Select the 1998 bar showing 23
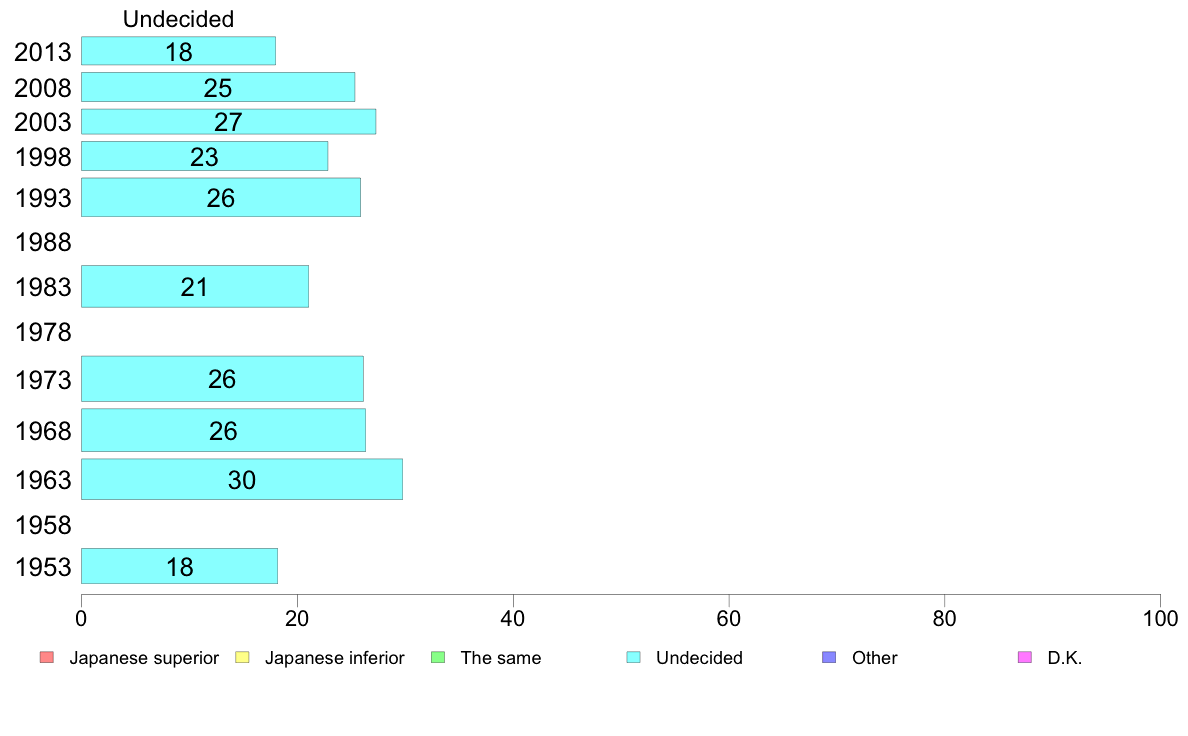The image size is (1188, 736). point(205,156)
